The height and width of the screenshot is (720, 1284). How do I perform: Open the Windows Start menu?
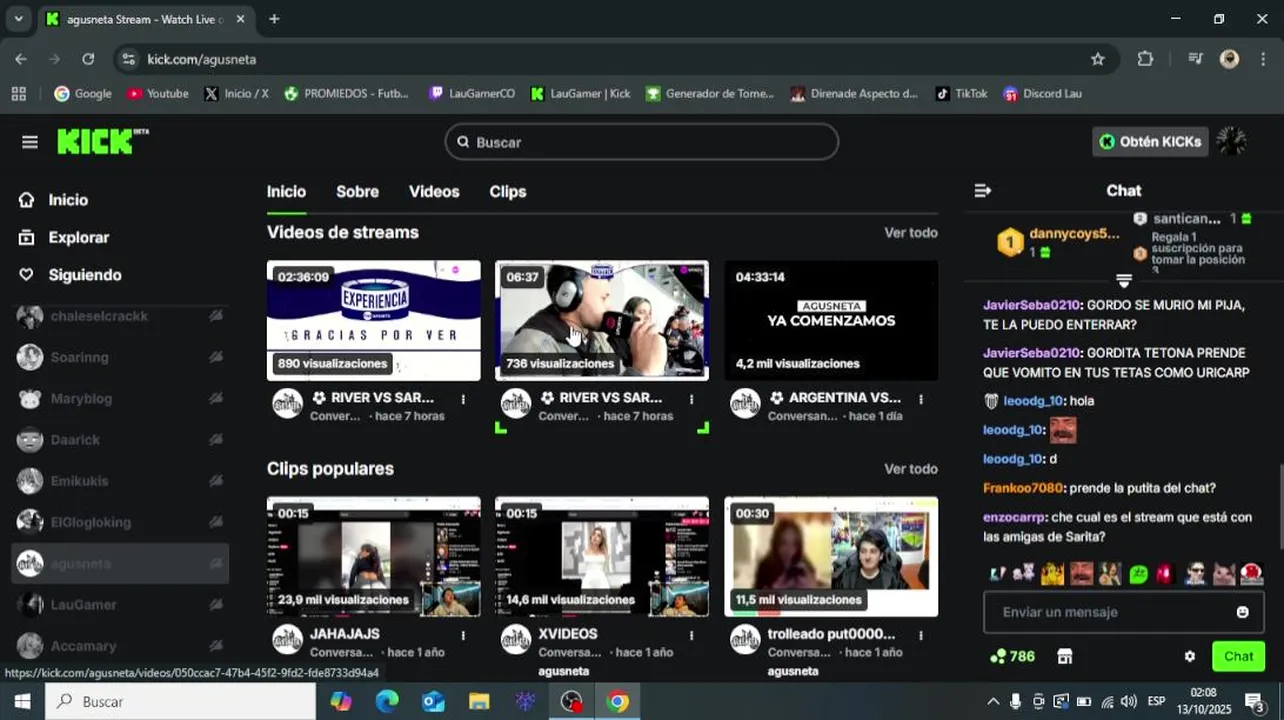click(22, 701)
